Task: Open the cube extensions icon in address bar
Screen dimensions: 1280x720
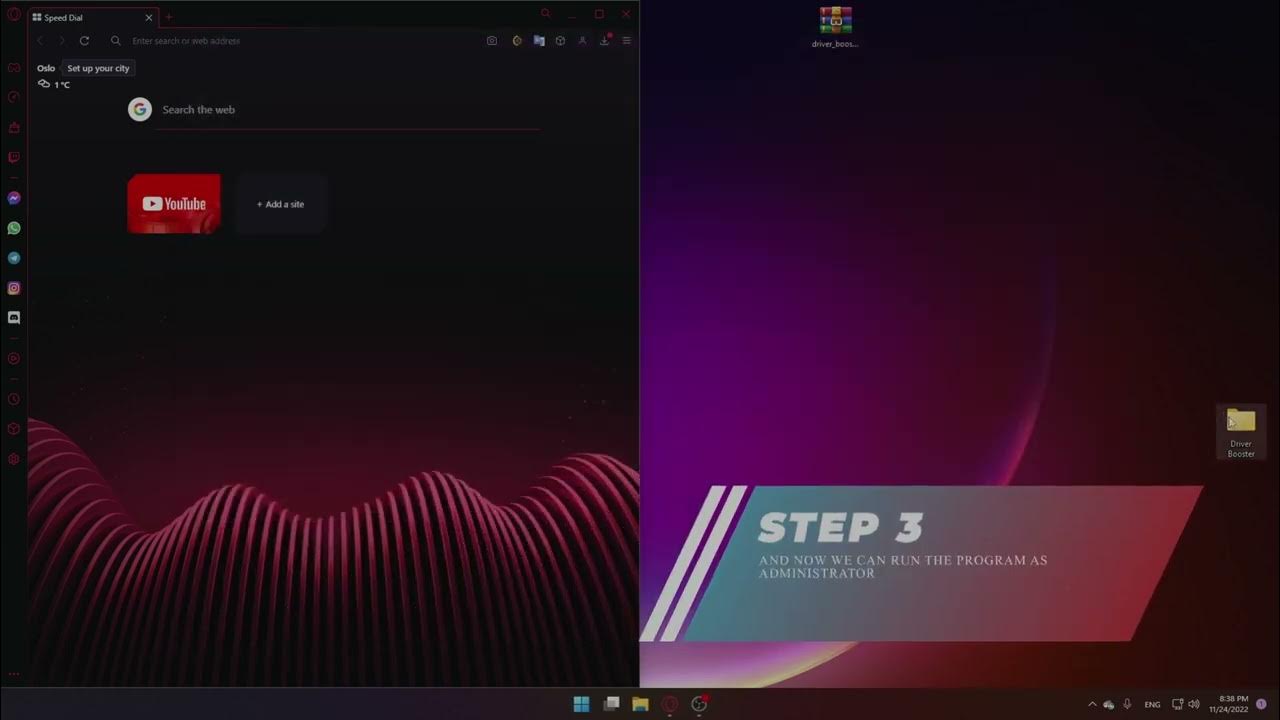Action: point(560,41)
